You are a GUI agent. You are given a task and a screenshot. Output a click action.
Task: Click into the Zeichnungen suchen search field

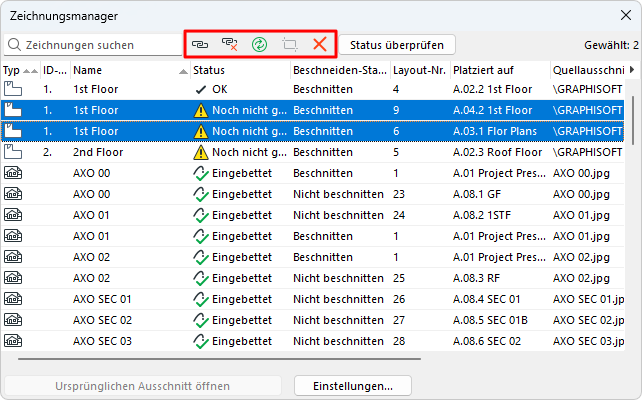[100, 45]
